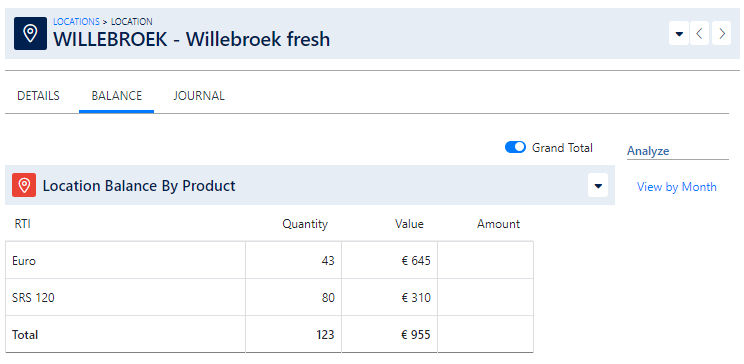This screenshot has height=364, width=744.
Task: Click the Total row value € 955
Action: pos(416,335)
